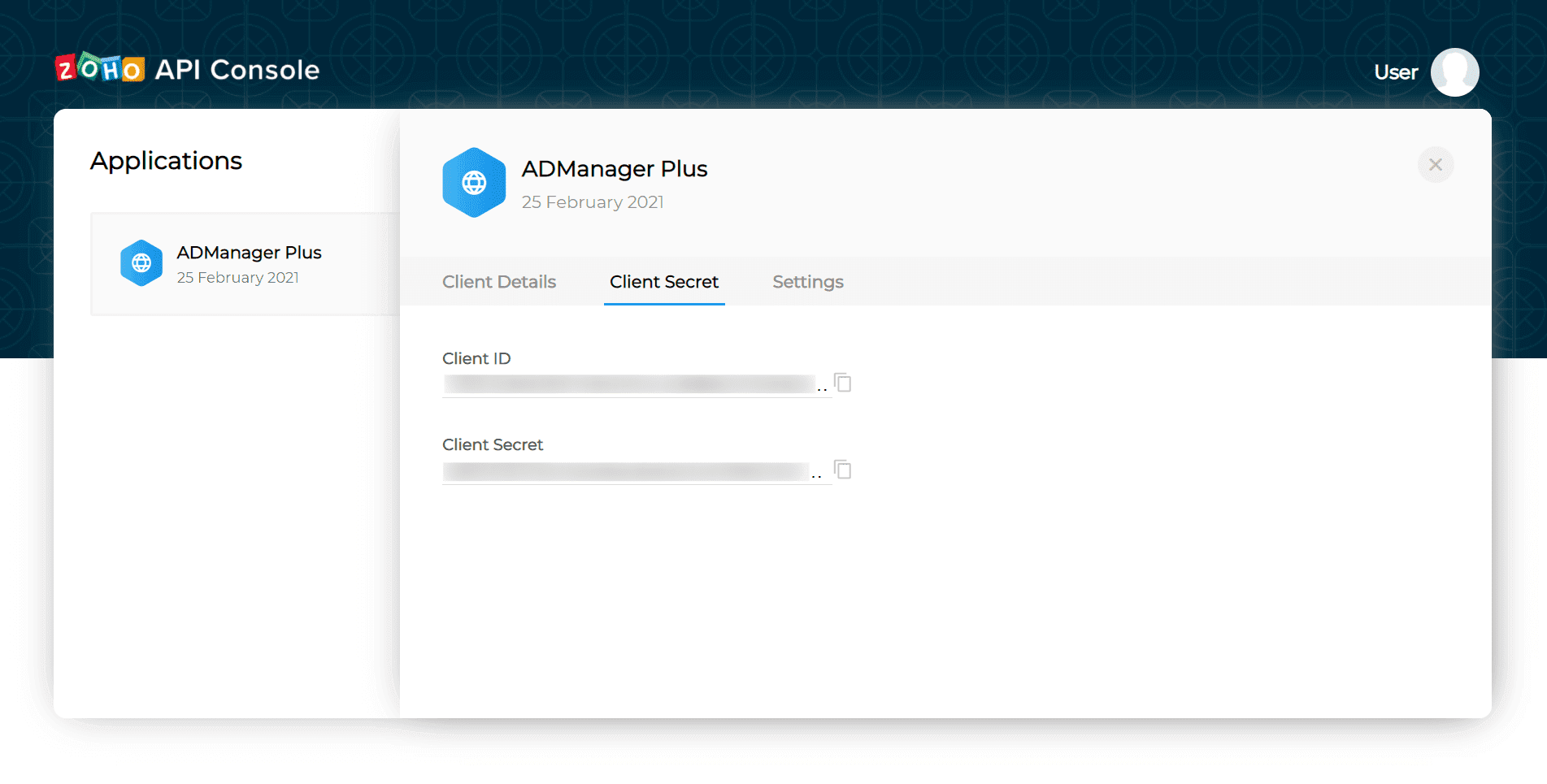The height and width of the screenshot is (784, 1547).
Task: Copy the Client ID value
Action: (x=843, y=383)
